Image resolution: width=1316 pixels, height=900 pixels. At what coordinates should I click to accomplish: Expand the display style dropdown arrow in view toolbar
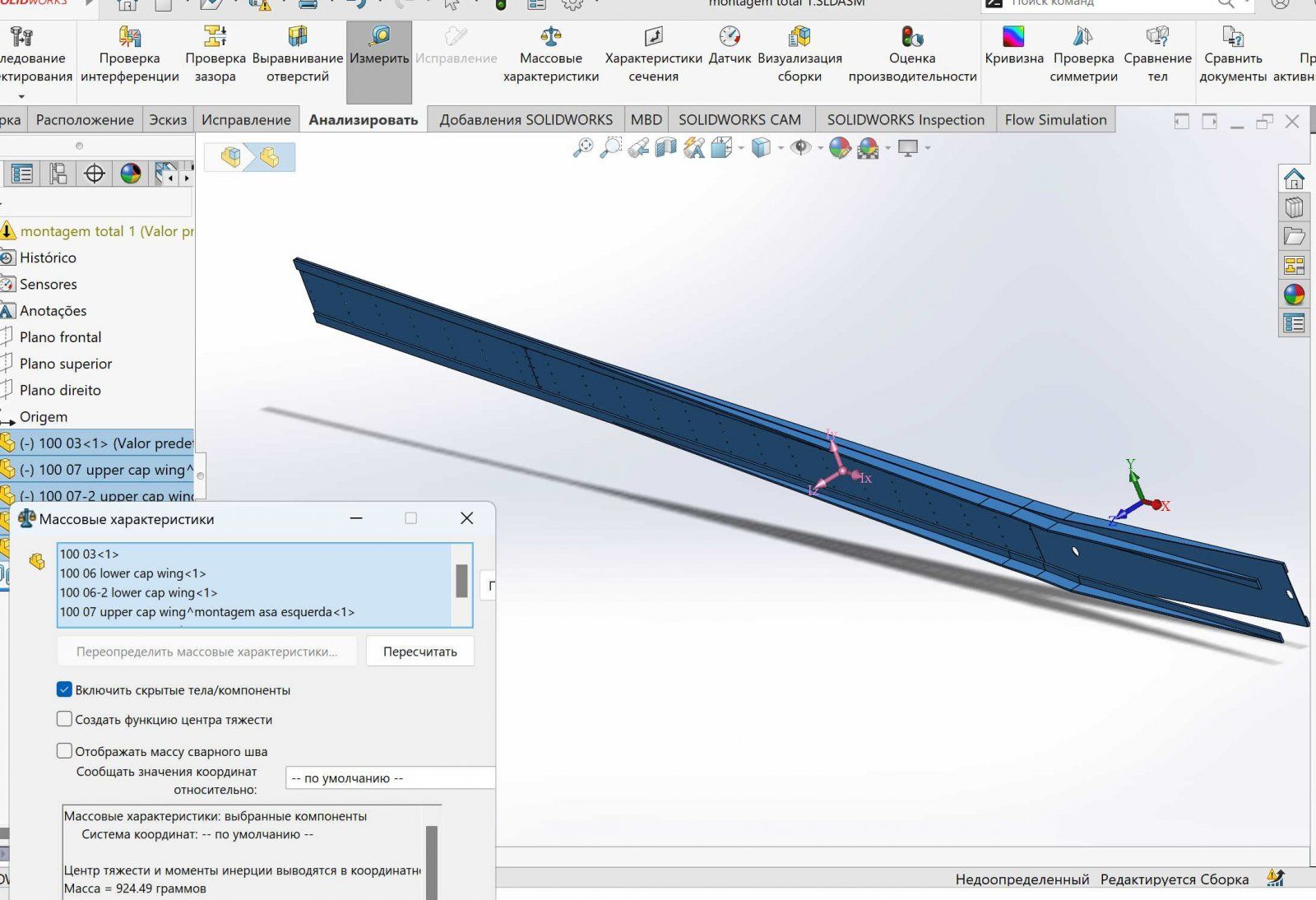click(779, 148)
